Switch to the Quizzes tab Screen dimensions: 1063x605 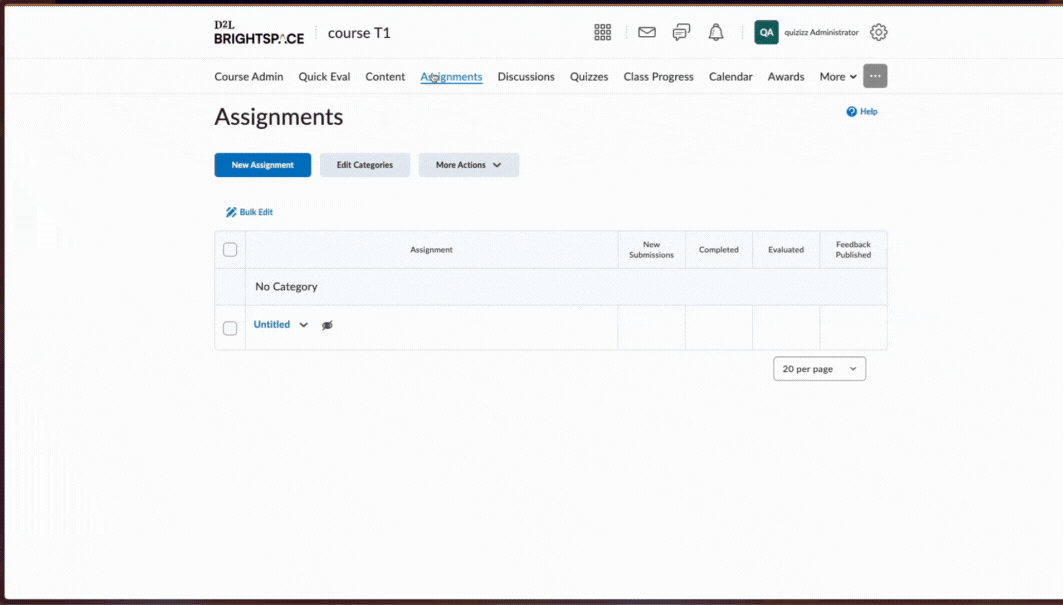point(589,76)
